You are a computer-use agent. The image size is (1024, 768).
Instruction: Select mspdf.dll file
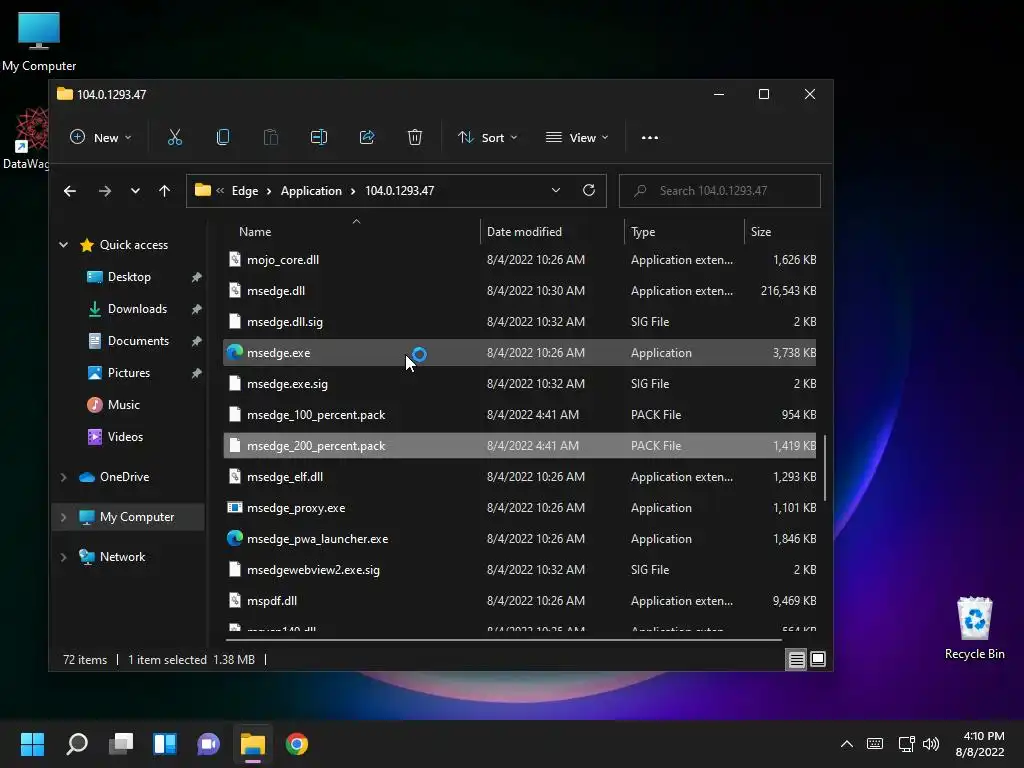click(x=520, y=601)
